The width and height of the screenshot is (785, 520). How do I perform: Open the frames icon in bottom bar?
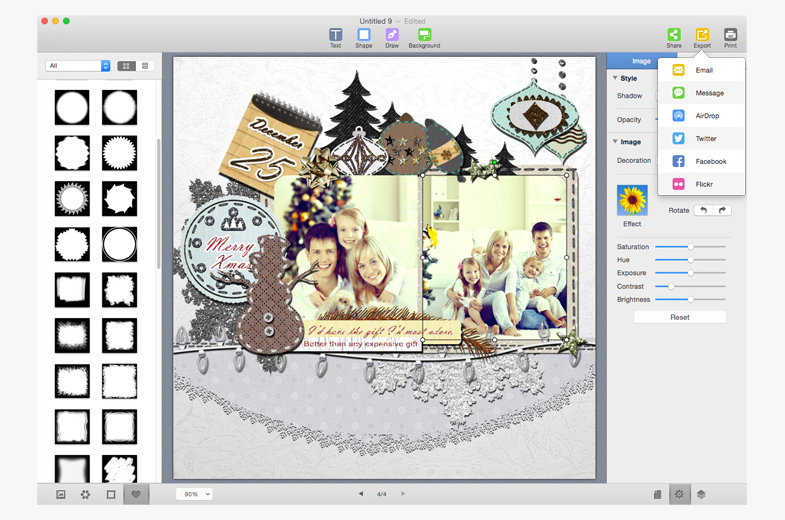tap(111, 494)
